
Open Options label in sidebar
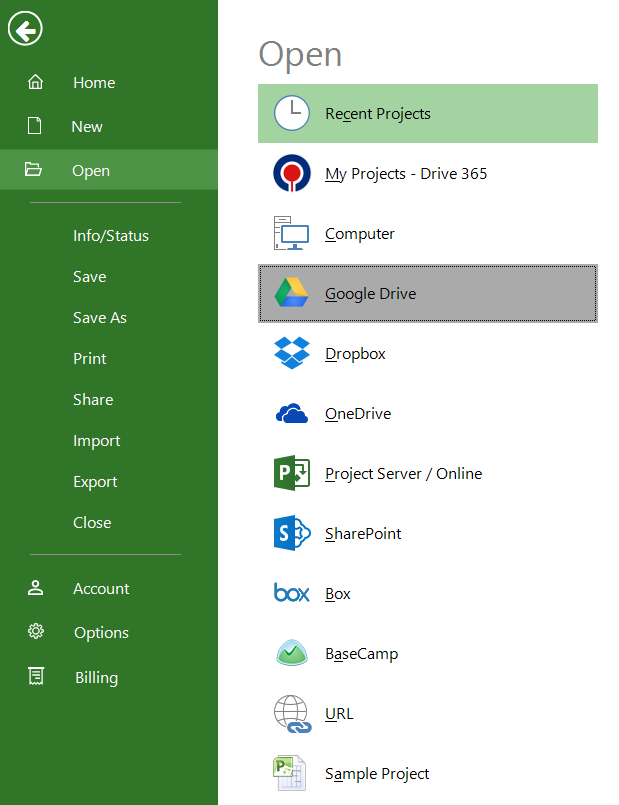(x=101, y=633)
